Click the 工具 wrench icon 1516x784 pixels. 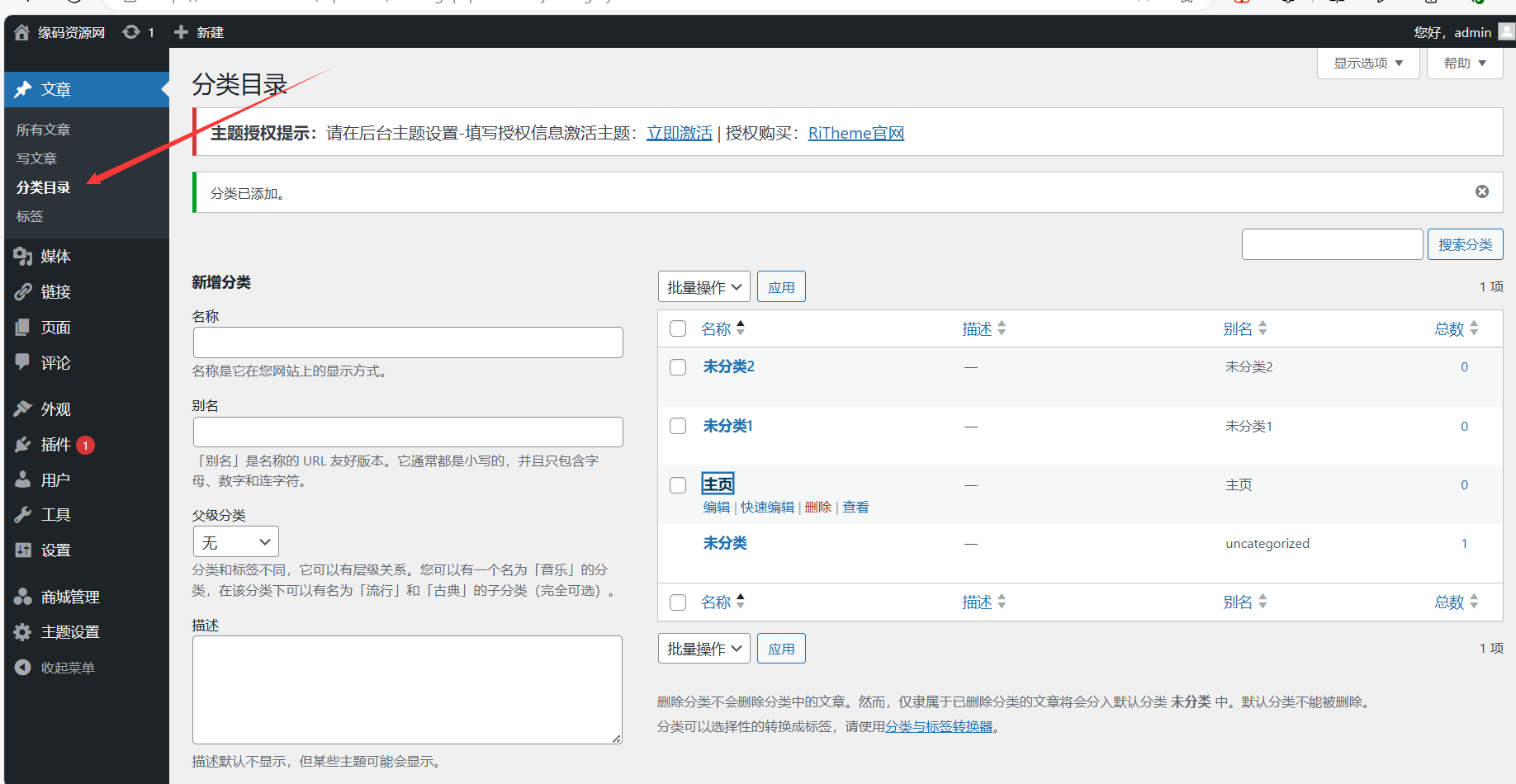pyautogui.click(x=23, y=515)
